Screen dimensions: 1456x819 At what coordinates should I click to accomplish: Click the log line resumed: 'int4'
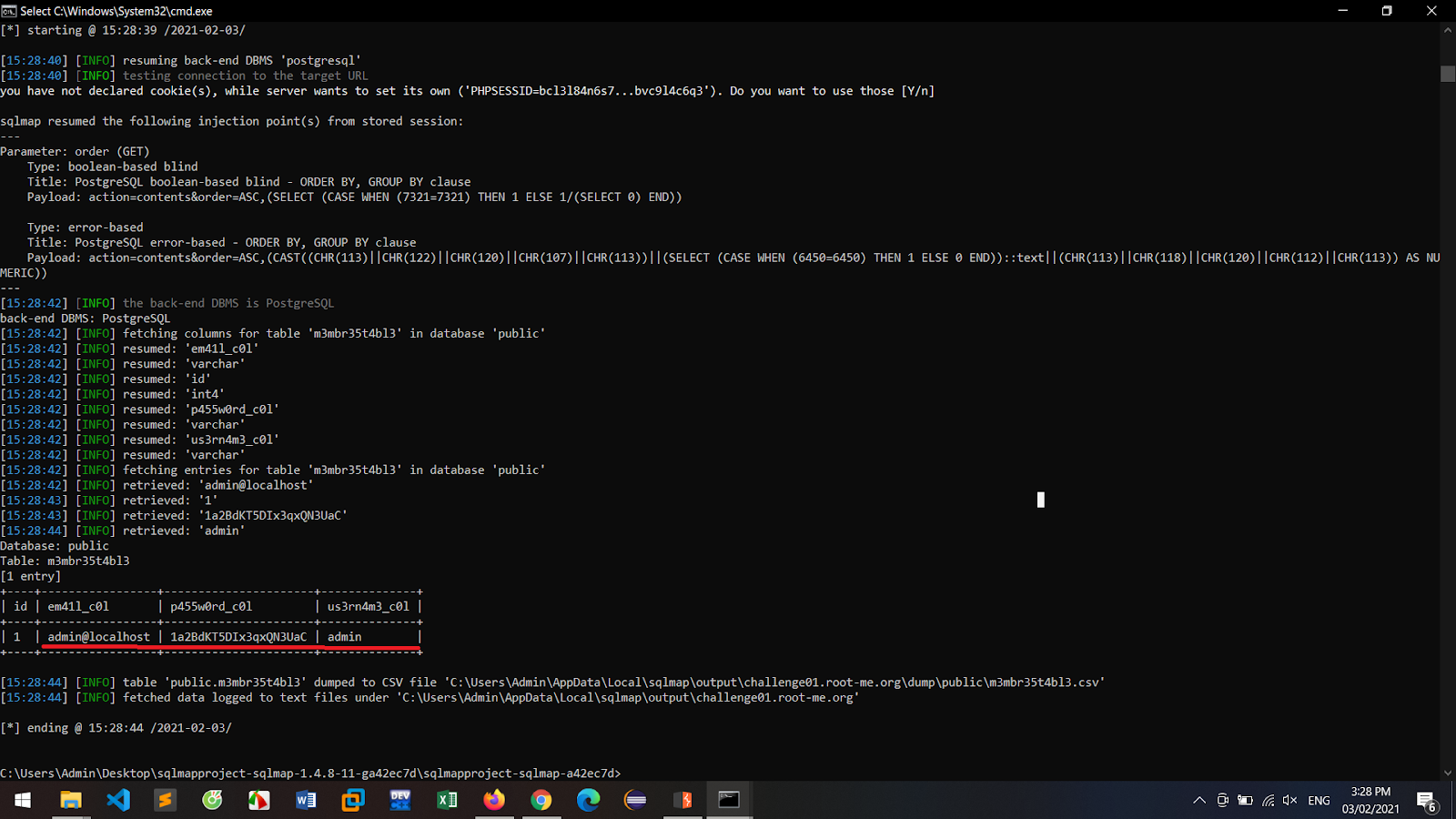(113, 394)
